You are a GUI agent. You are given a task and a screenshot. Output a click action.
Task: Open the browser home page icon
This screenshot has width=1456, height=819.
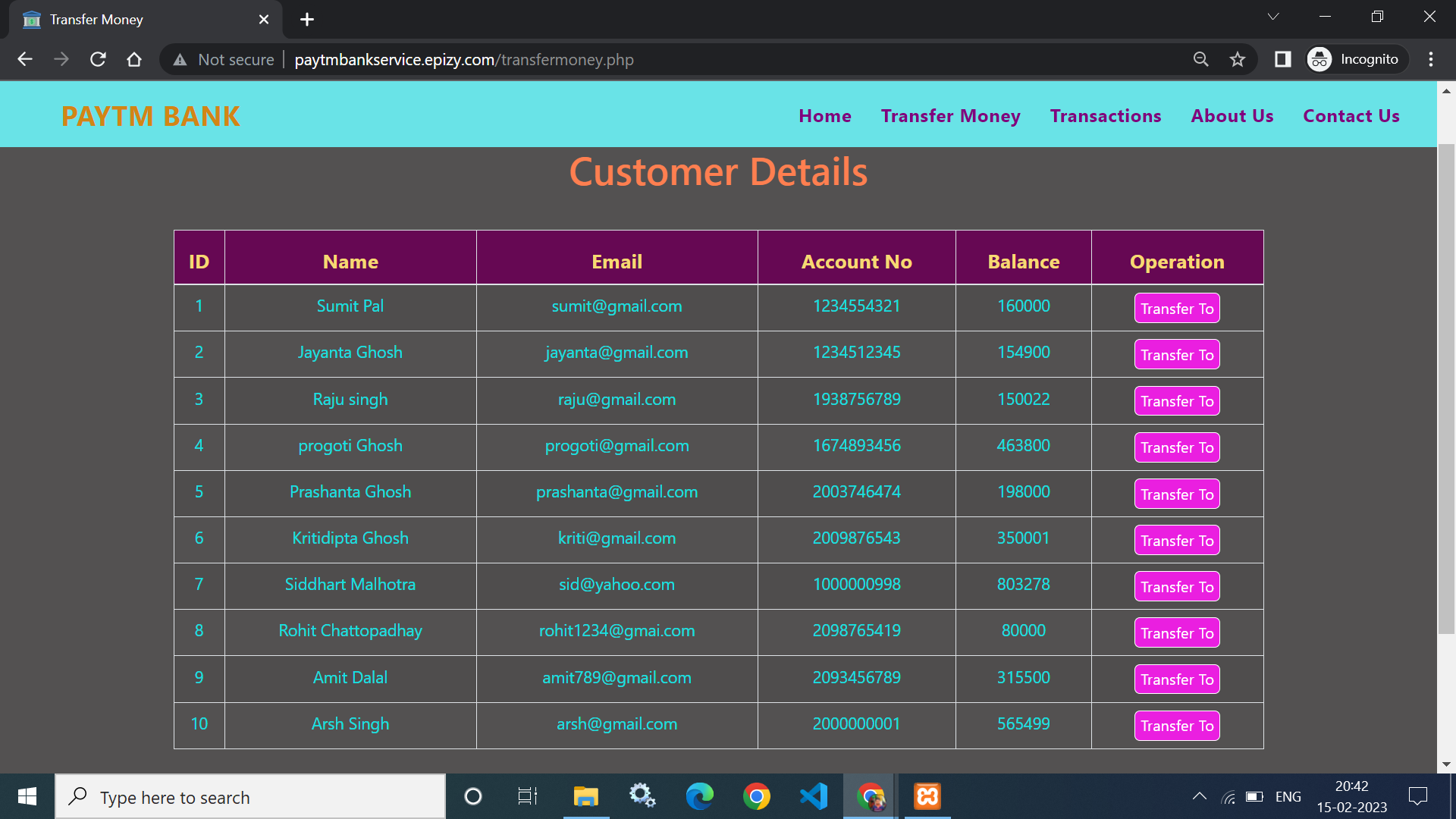(x=134, y=59)
